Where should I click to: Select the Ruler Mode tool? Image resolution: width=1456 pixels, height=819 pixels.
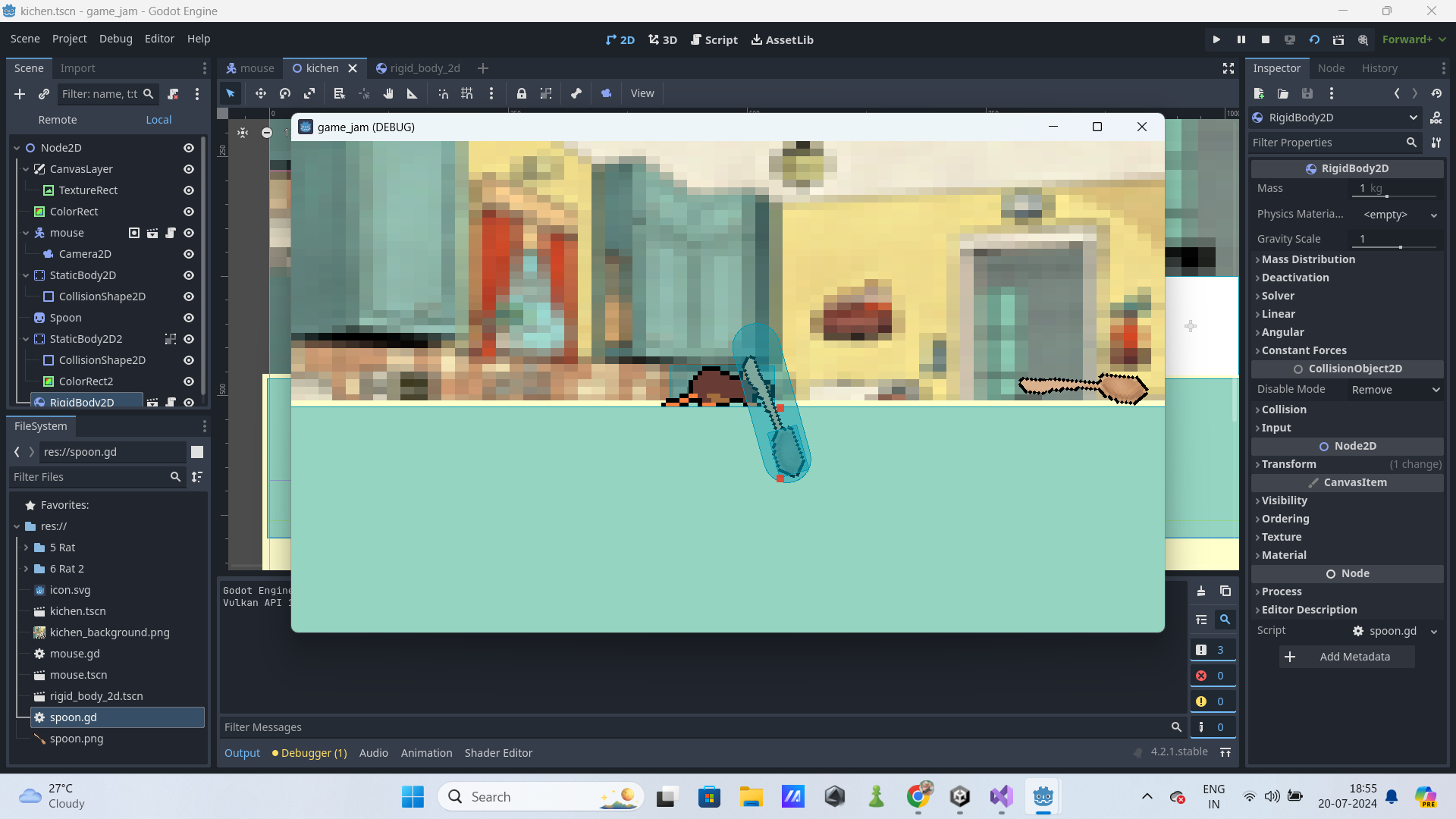tap(413, 93)
